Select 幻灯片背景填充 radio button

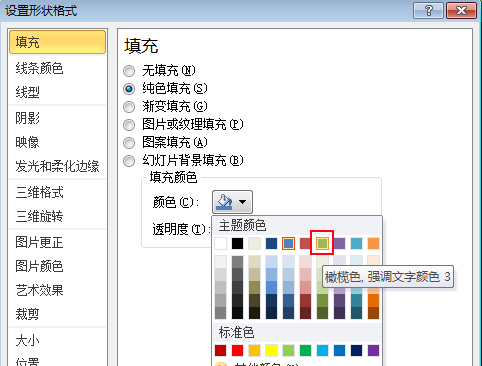coord(129,161)
